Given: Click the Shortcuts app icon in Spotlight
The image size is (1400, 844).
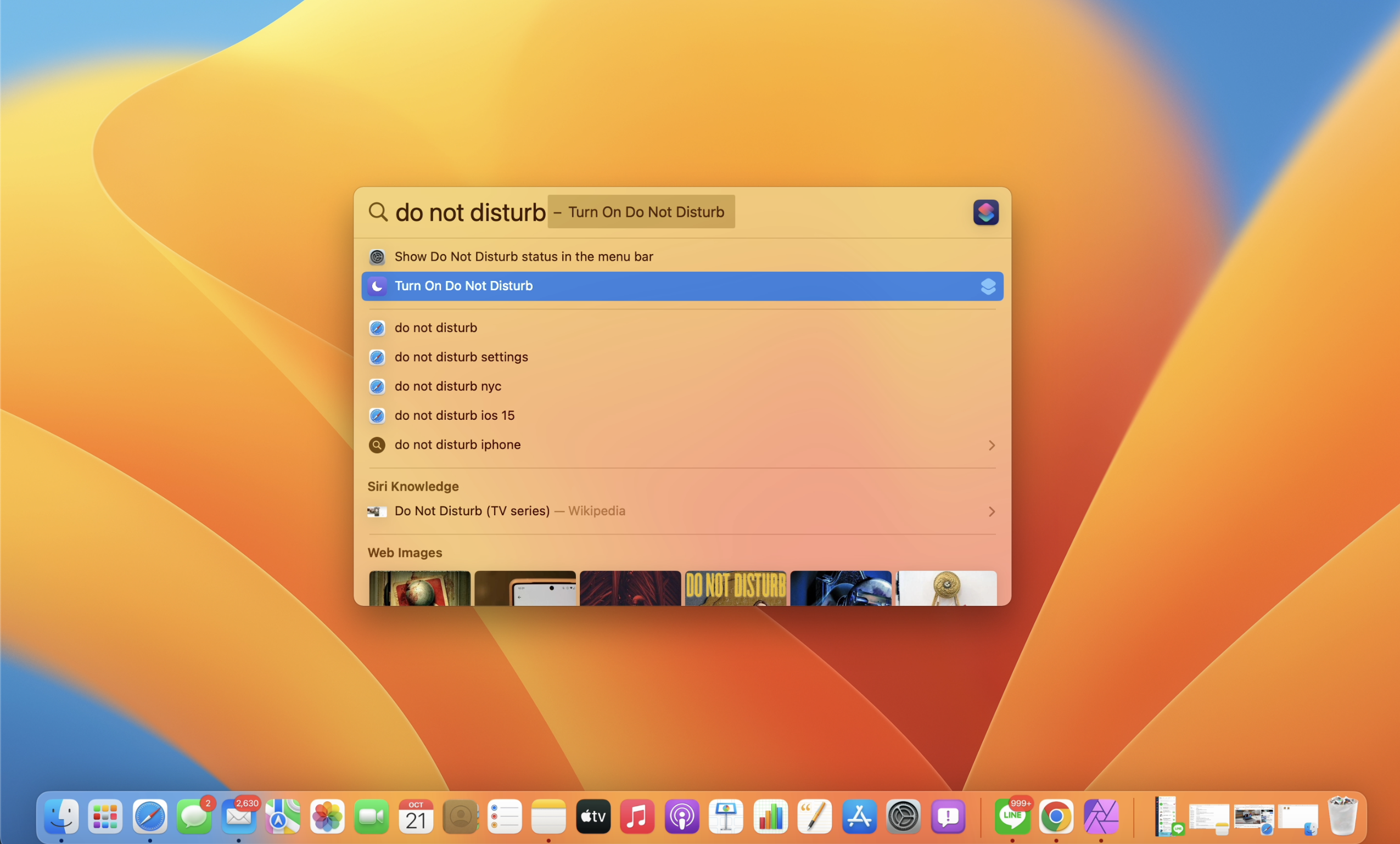Looking at the screenshot, I should click(985, 212).
